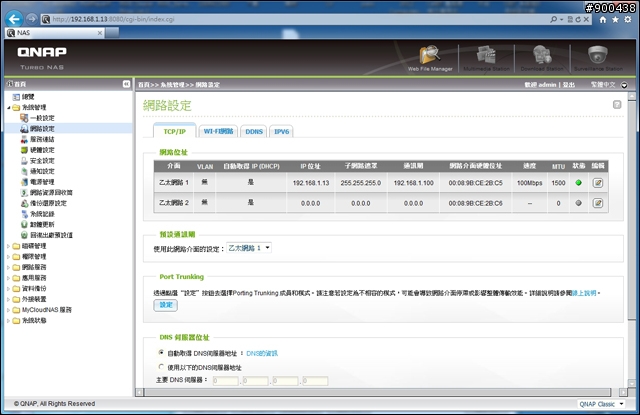The width and height of the screenshot is (640, 415).
Task: Expand the MyCloudNAS 服務 folder arrow
Action: coord(9,310)
